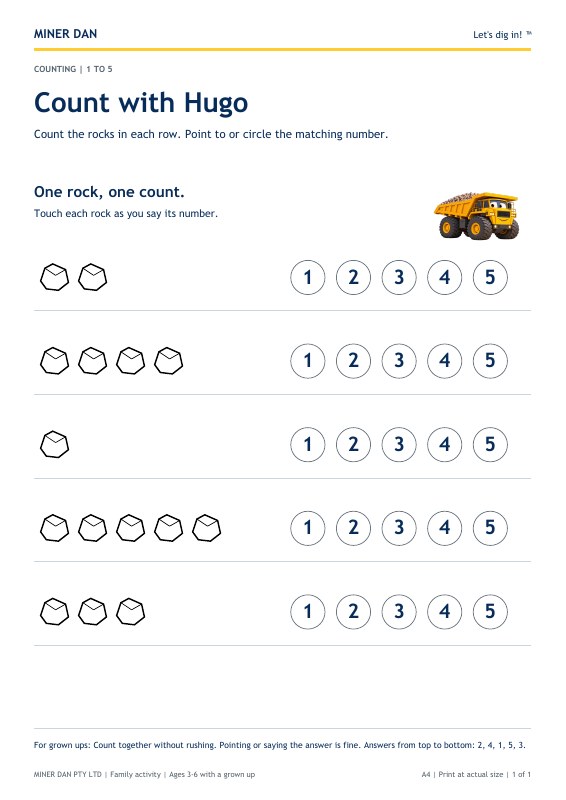566x800 pixels.
Task: Touch the second rock in the top row
Action: [x=92, y=277]
